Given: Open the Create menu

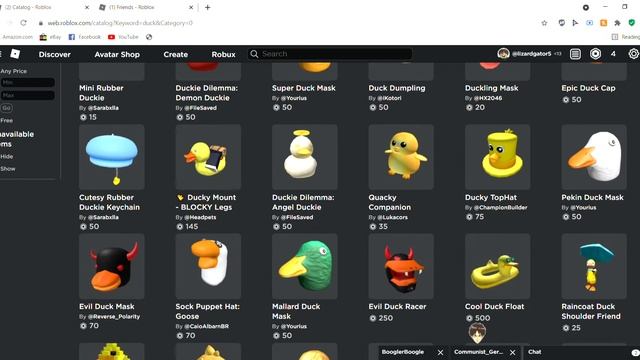Looking at the screenshot, I should pyautogui.click(x=176, y=54).
